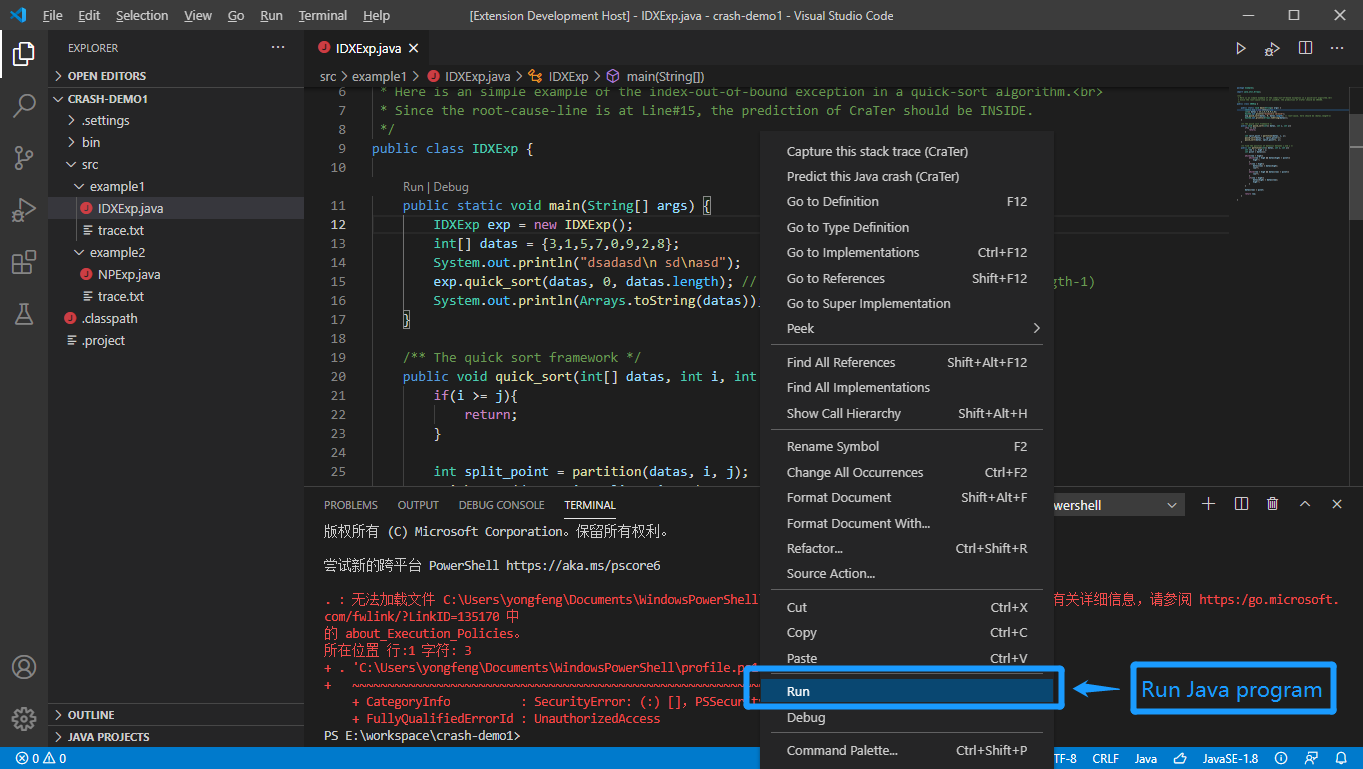Click the VS Code logo in title bar
The width and height of the screenshot is (1363, 769).
click(x=18, y=15)
